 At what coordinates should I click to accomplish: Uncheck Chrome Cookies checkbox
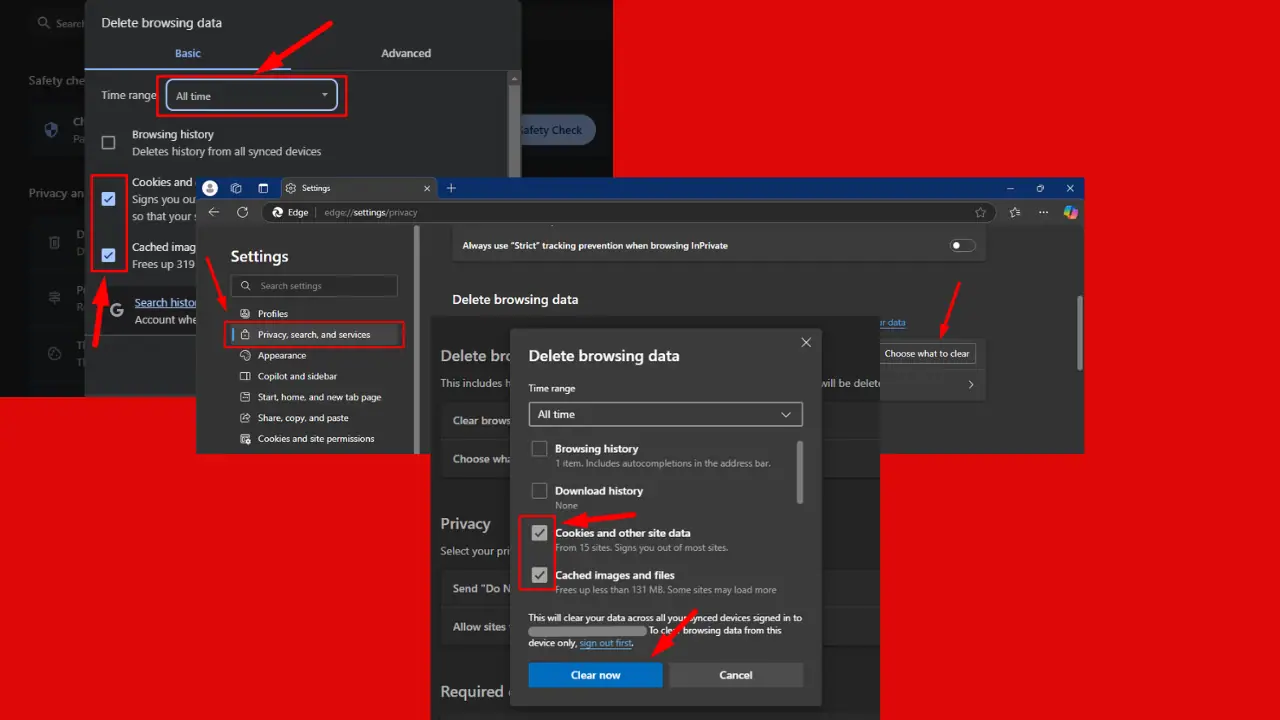coord(109,199)
